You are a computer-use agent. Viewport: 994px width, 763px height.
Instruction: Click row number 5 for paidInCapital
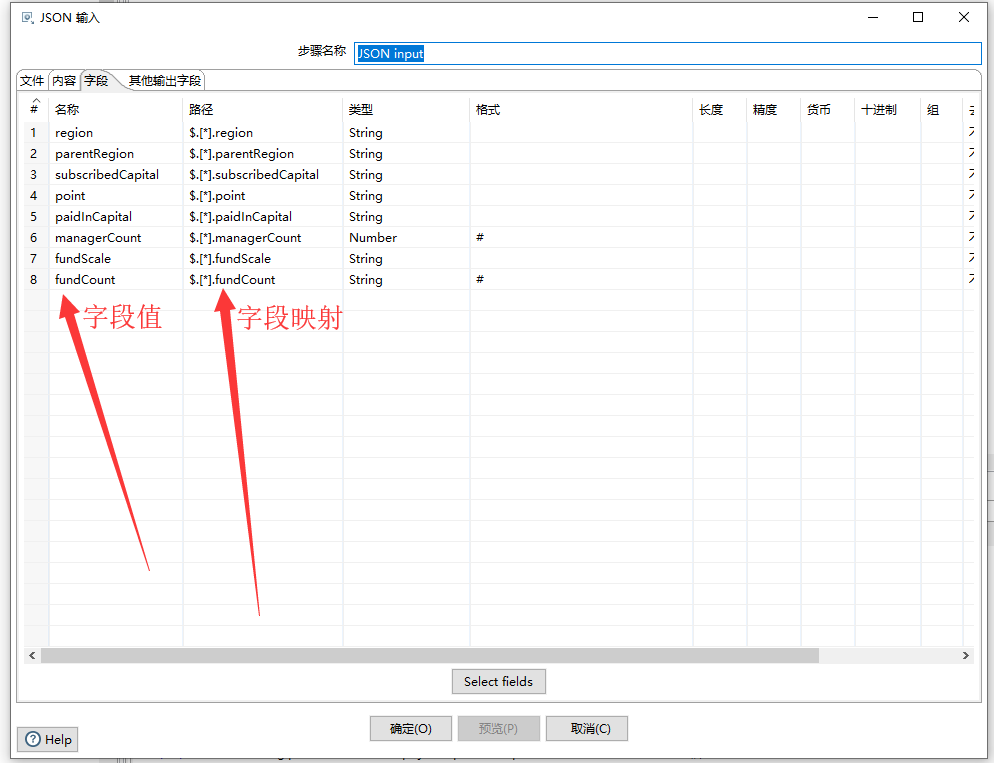(x=33, y=216)
